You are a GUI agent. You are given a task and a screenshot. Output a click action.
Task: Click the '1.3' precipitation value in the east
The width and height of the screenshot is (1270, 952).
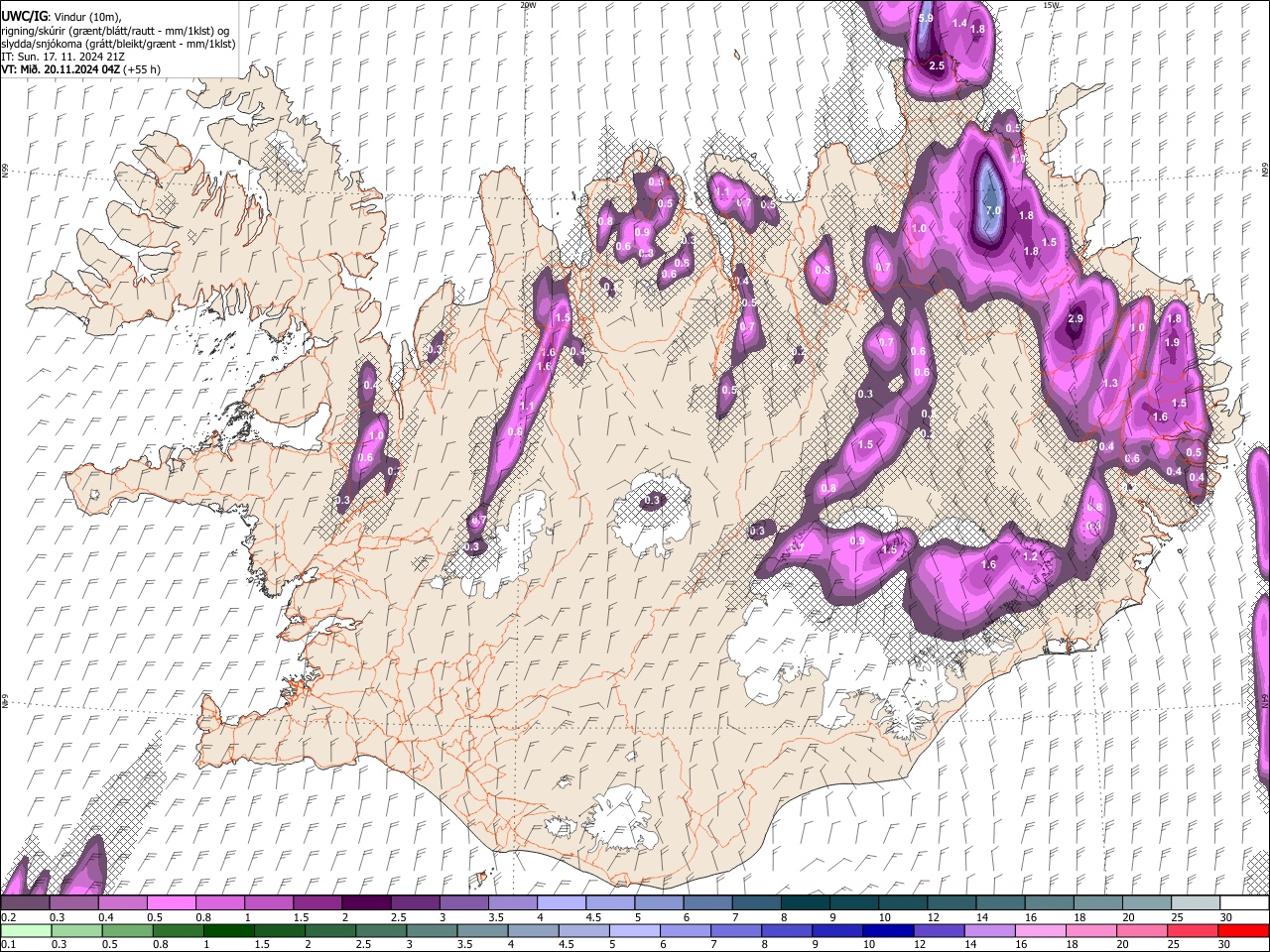1110,384
